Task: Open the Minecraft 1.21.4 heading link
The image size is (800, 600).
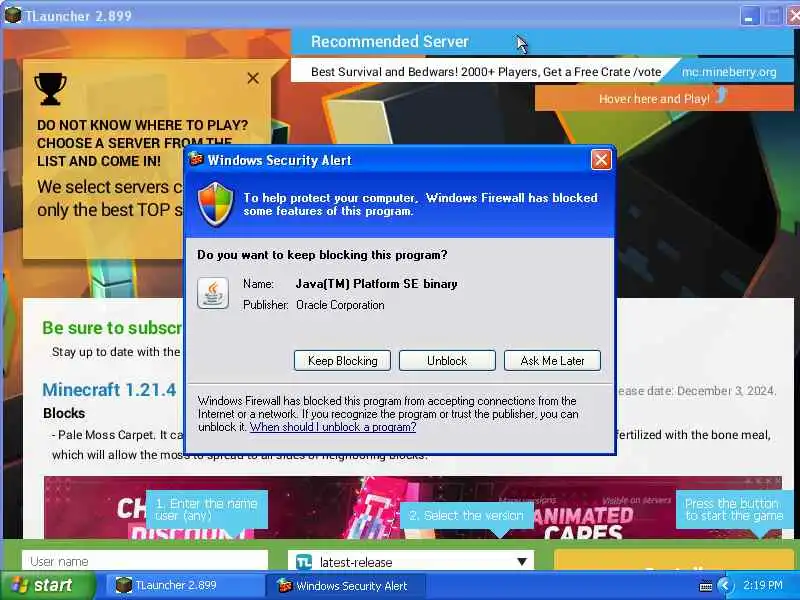Action: click(x=109, y=390)
